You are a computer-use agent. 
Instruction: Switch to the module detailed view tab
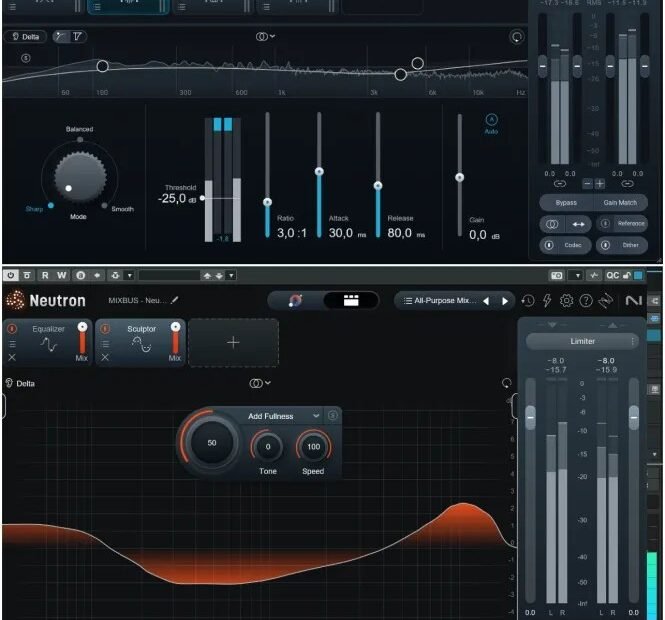click(351, 300)
